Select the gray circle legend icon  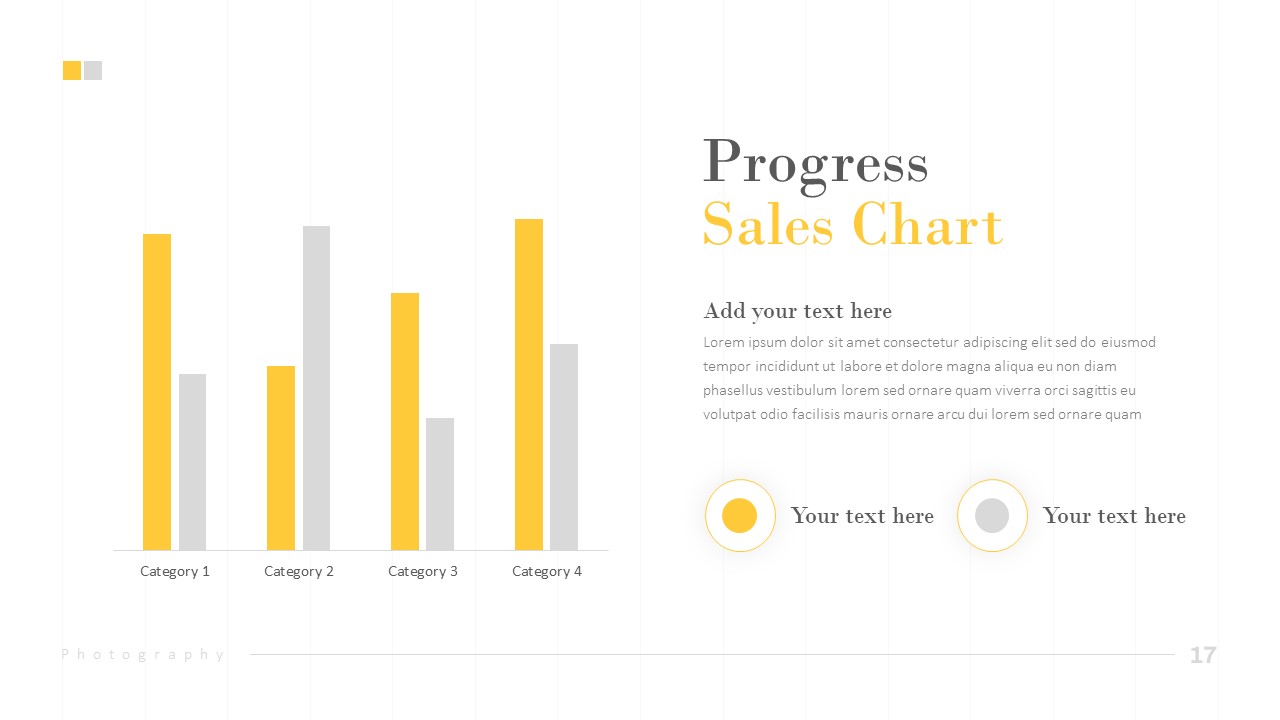click(x=992, y=516)
